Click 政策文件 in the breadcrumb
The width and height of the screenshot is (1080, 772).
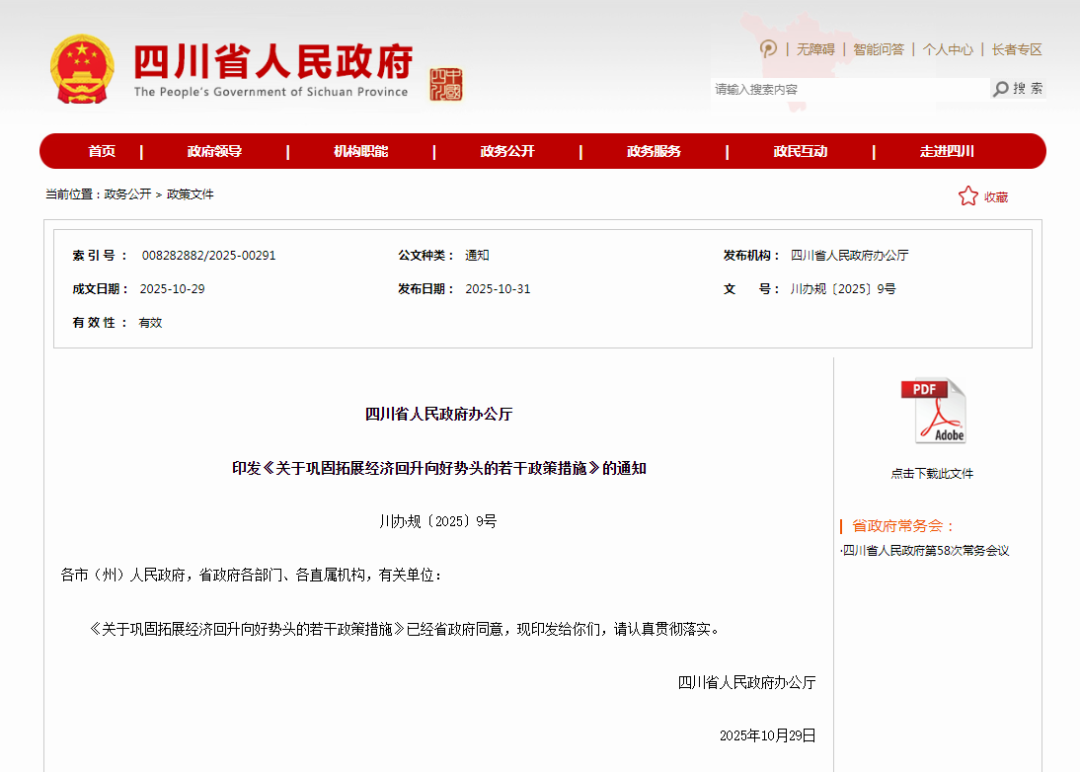190,194
